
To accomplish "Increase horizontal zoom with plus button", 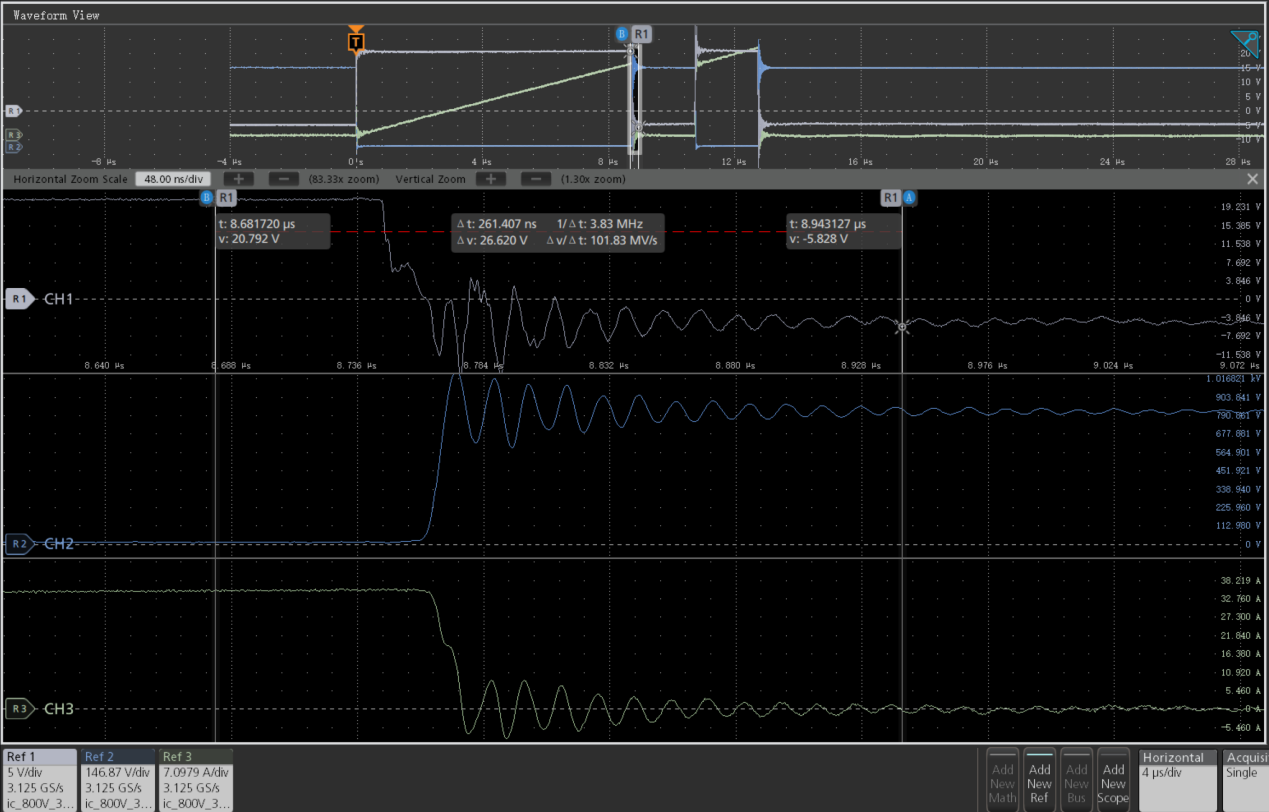I will click(x=244, y=179).
